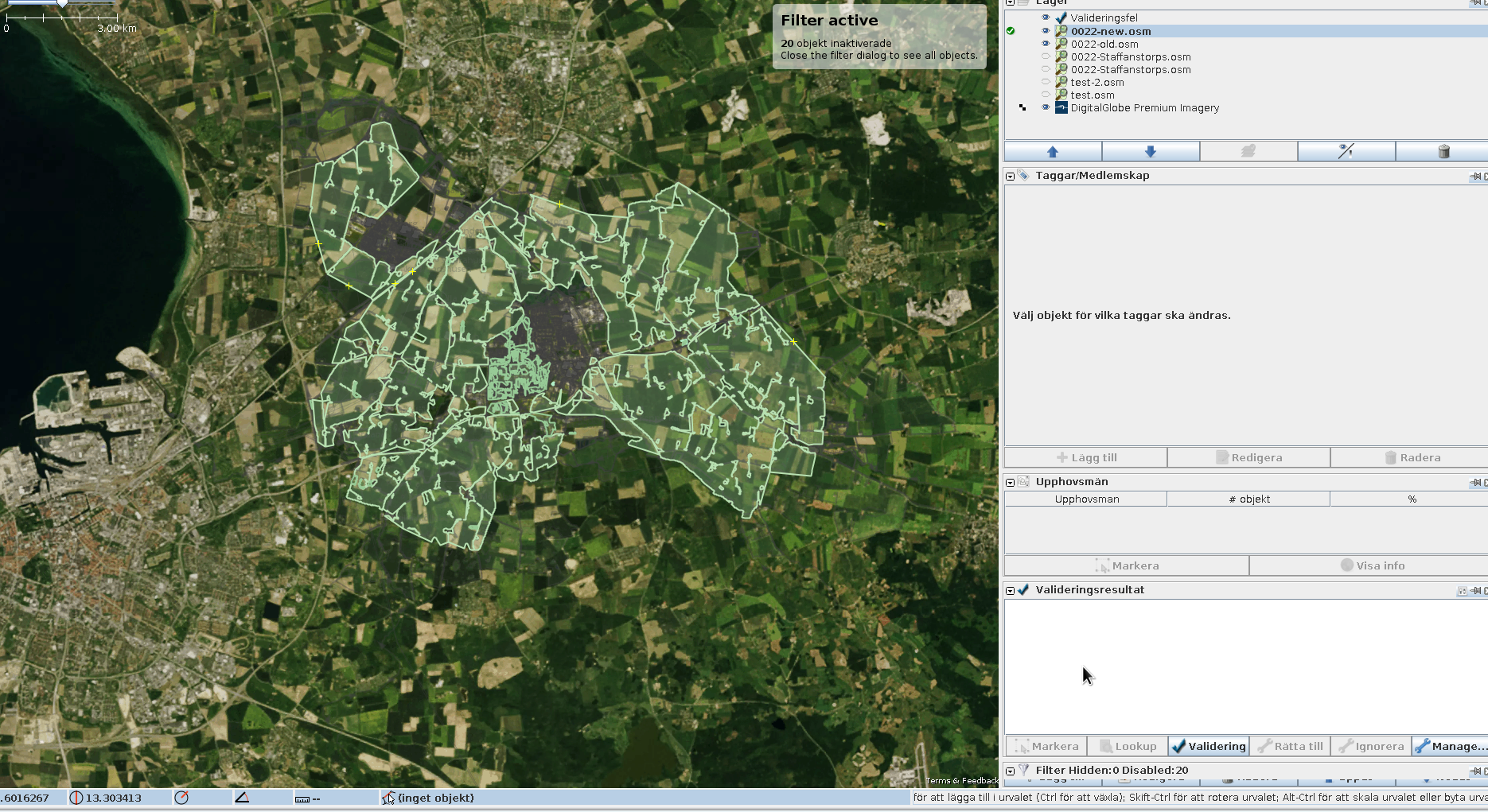This screenshot has width=1488, height=812.
Task: Move selected layer up with arrow button
Action: (x=1053, y=151)
